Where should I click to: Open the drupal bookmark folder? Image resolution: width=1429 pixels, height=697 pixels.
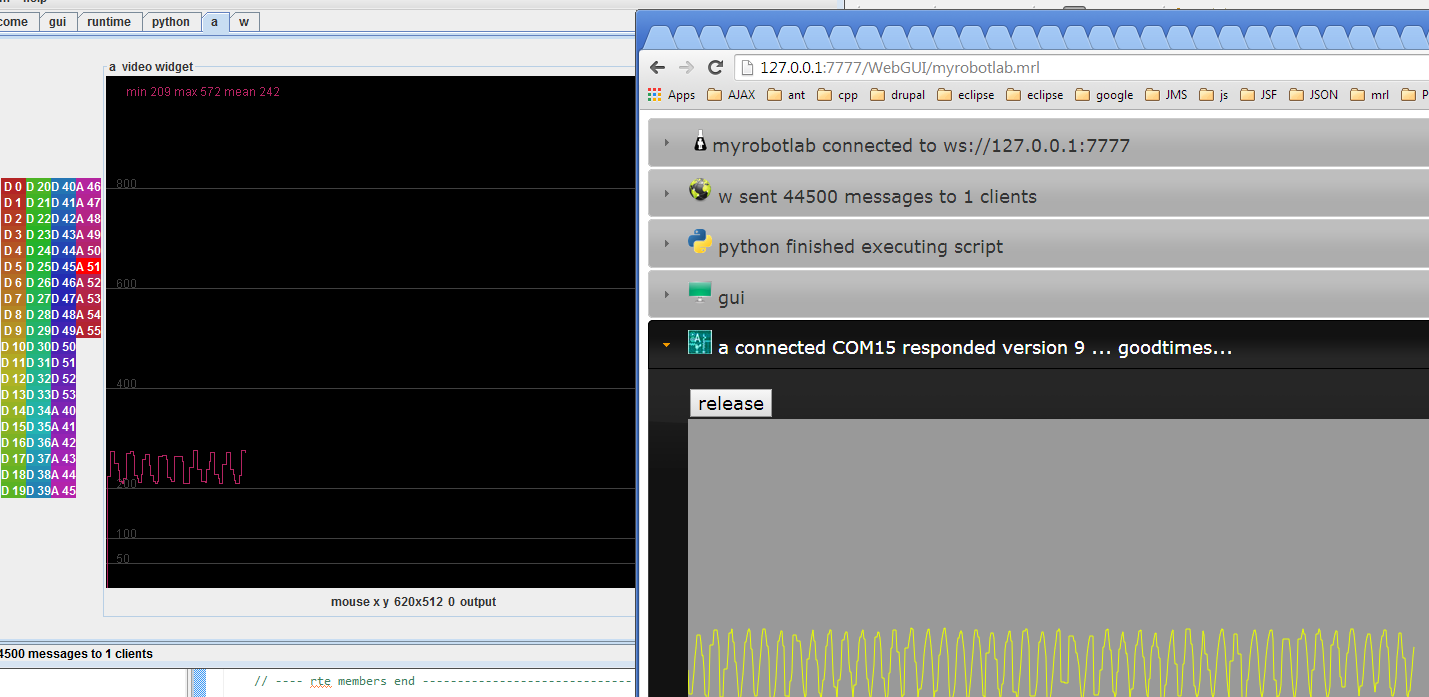(898, 95)
